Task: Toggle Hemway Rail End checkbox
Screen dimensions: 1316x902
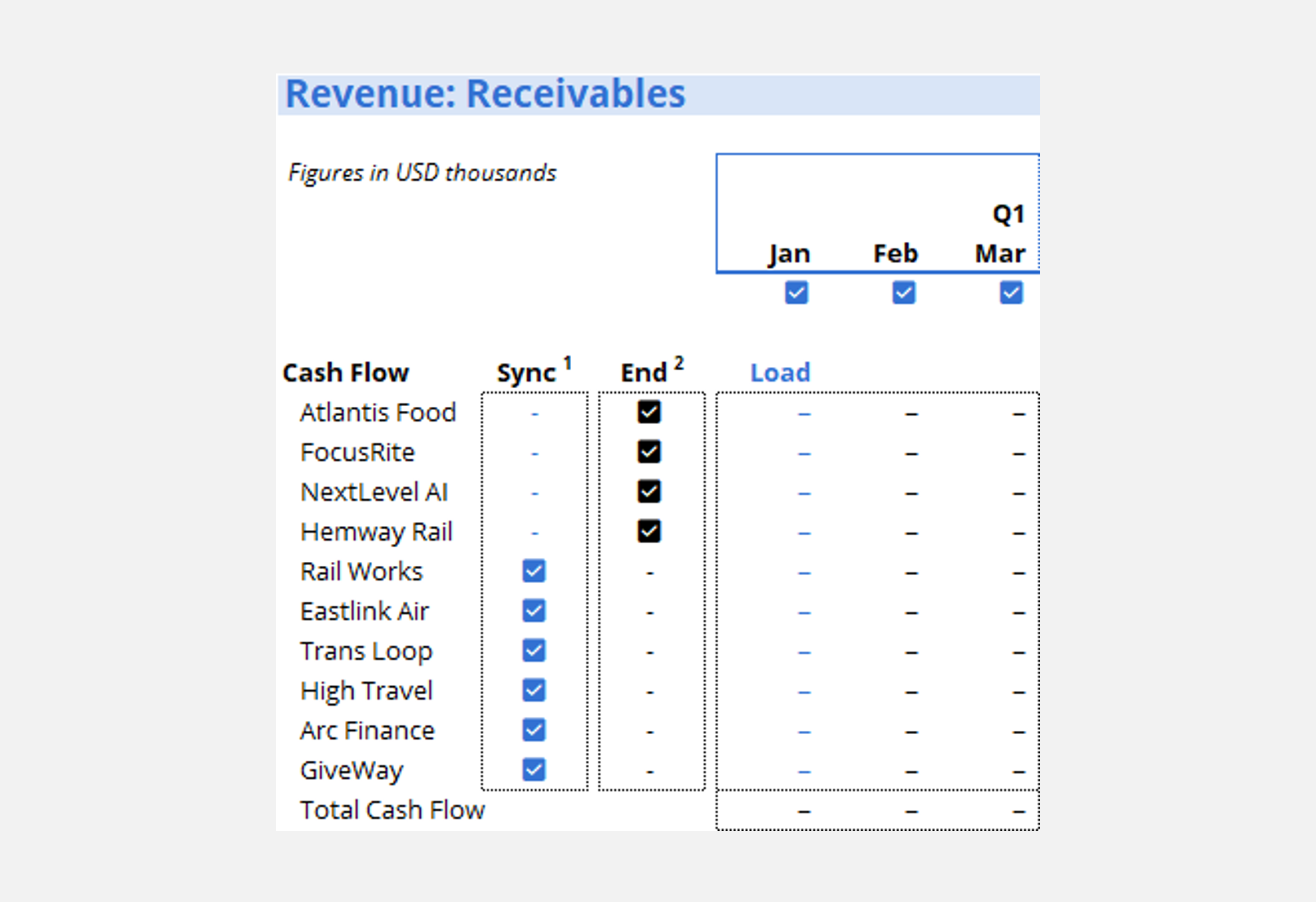Action: (x=649, y=531)
